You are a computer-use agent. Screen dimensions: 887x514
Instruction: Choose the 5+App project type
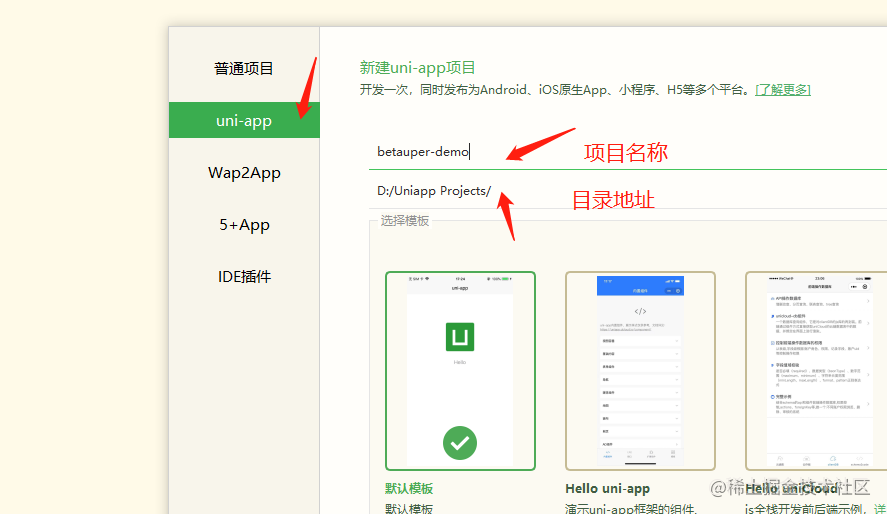(244, 224)
